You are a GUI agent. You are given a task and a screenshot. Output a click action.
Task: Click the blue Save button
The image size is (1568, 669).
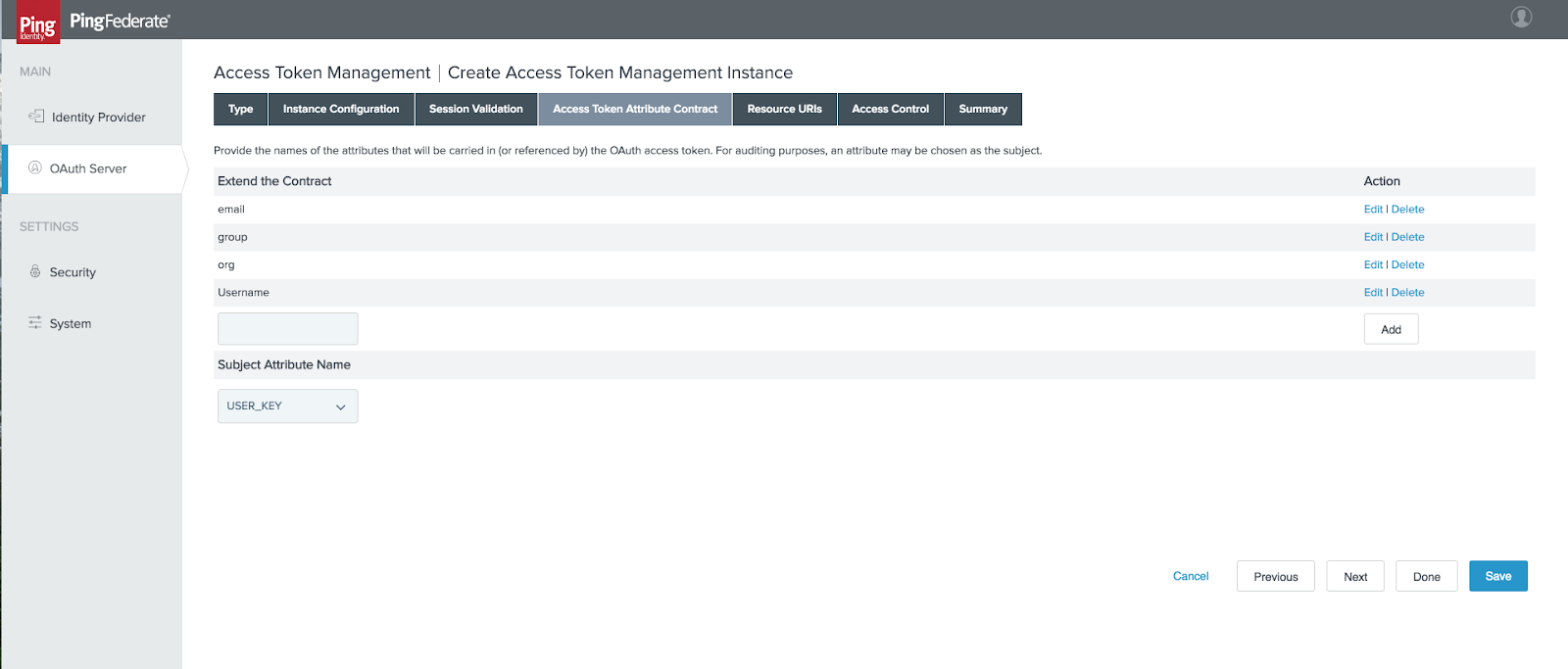1497,576
